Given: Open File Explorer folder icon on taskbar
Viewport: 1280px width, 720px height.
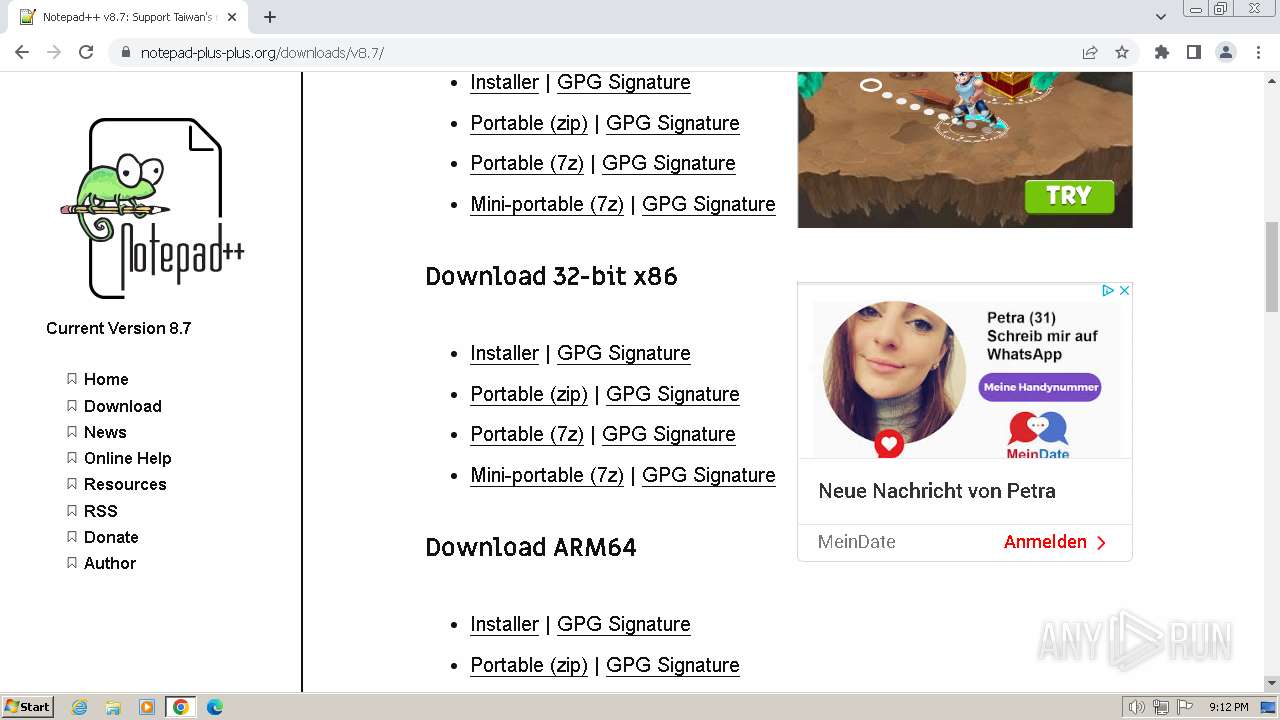Looking at the screenshot, I should pyautogui.click(x=113, y=707).
